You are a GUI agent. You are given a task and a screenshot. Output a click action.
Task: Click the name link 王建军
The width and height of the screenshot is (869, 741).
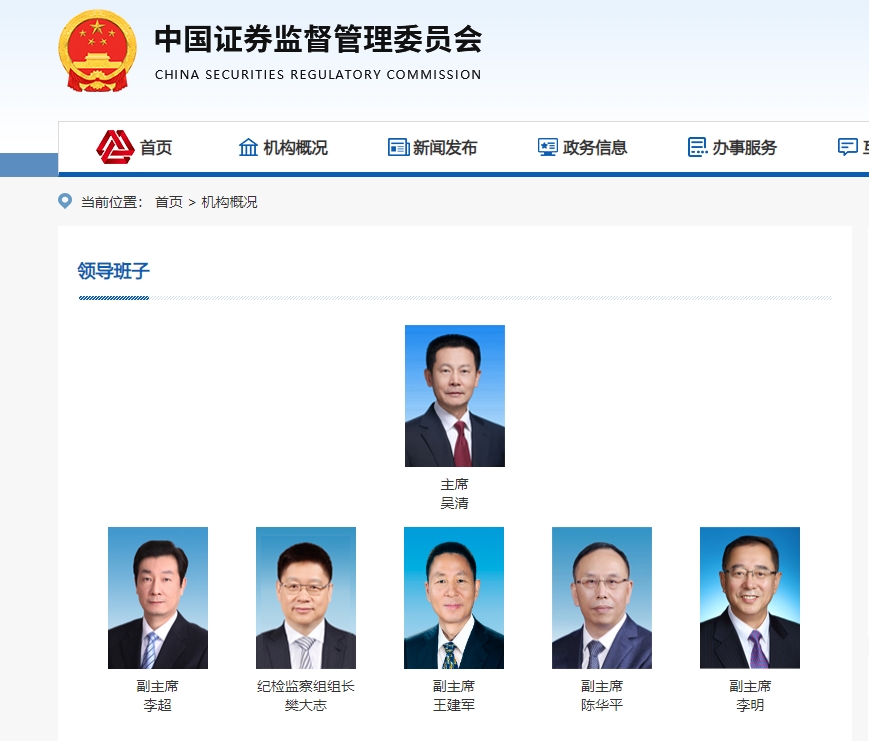[454, 706]
